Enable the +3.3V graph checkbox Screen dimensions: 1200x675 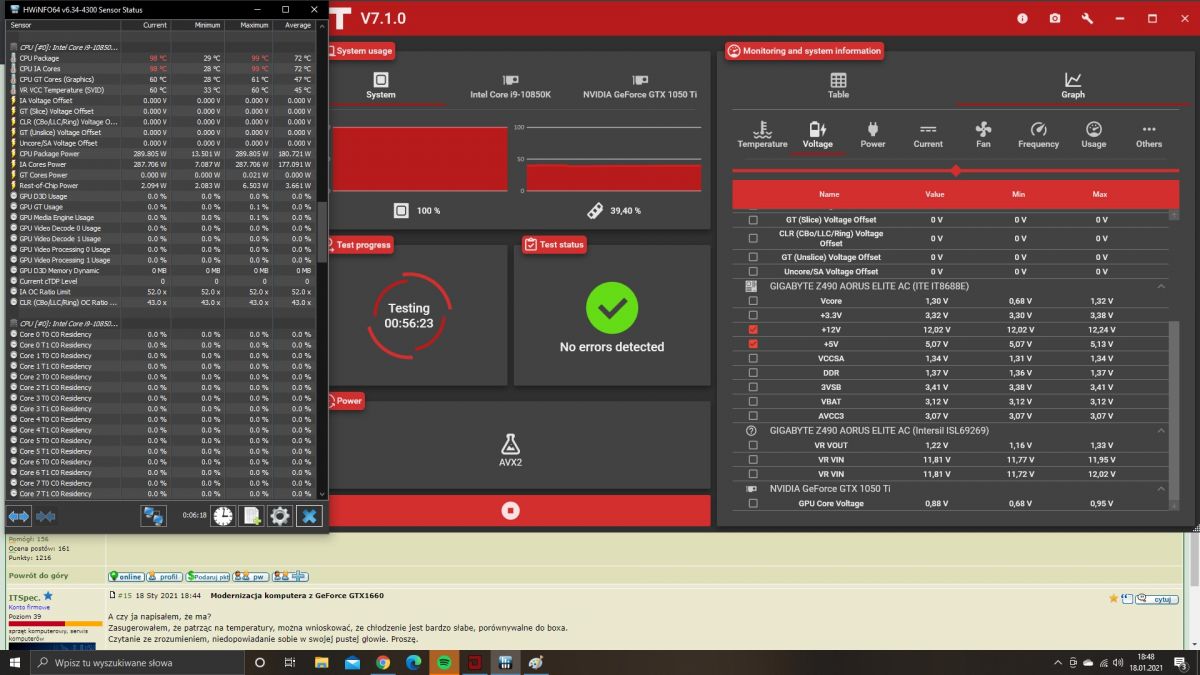coord(753,315)
